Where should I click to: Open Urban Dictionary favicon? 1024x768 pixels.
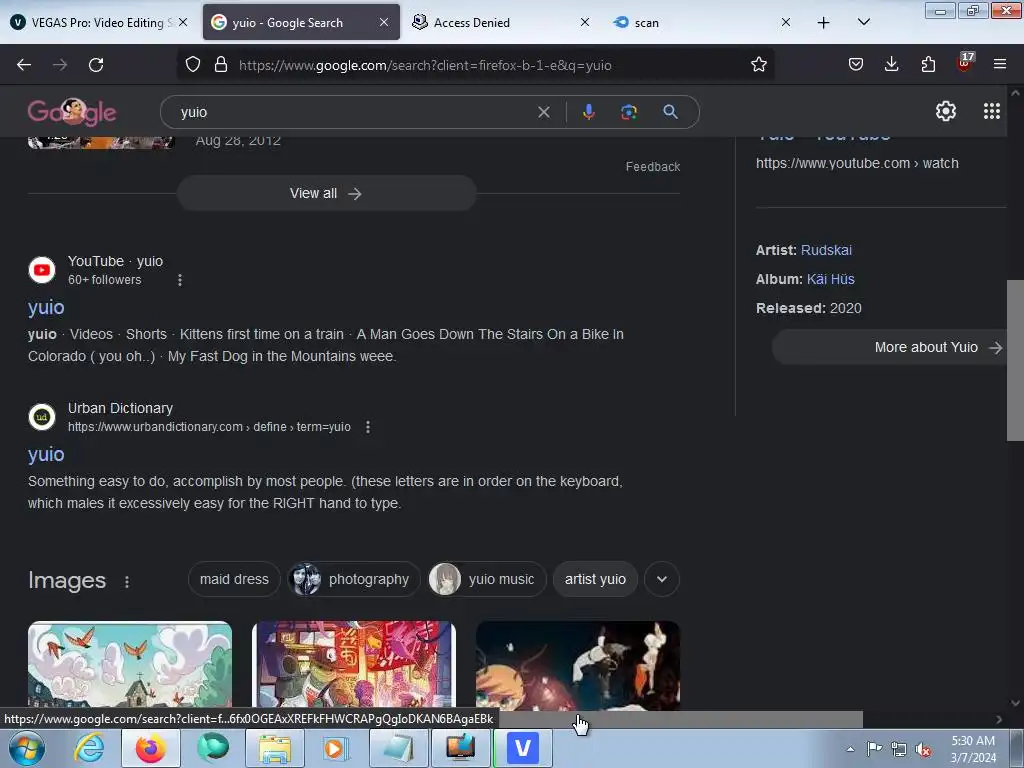pos(42,417)
